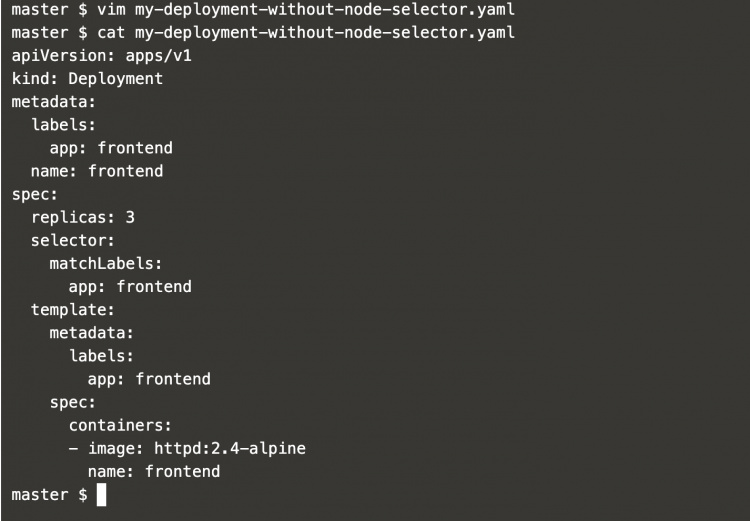Click the top-level metadata: key
Viewport: 750px width, 521px height.
(45, 101)
